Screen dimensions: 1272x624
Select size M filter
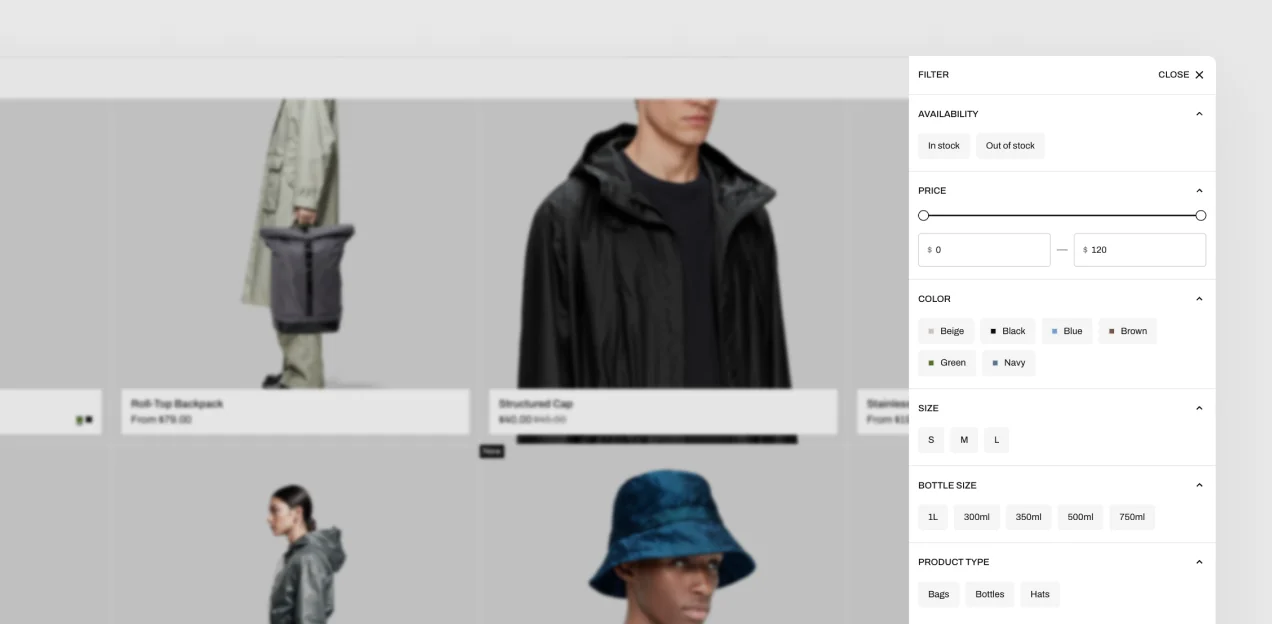pos(964,440)
